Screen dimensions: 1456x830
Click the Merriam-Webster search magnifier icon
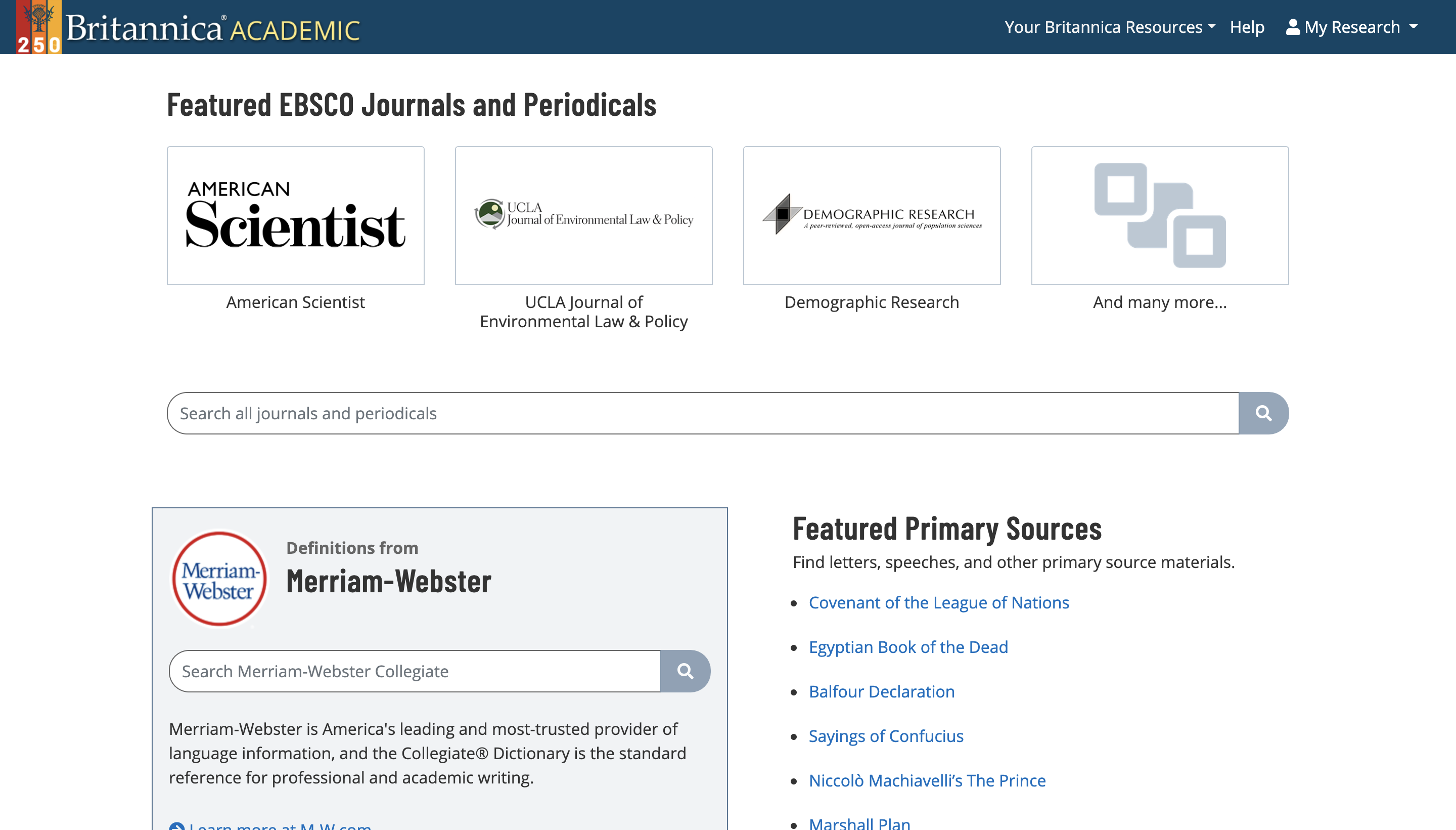685,671
